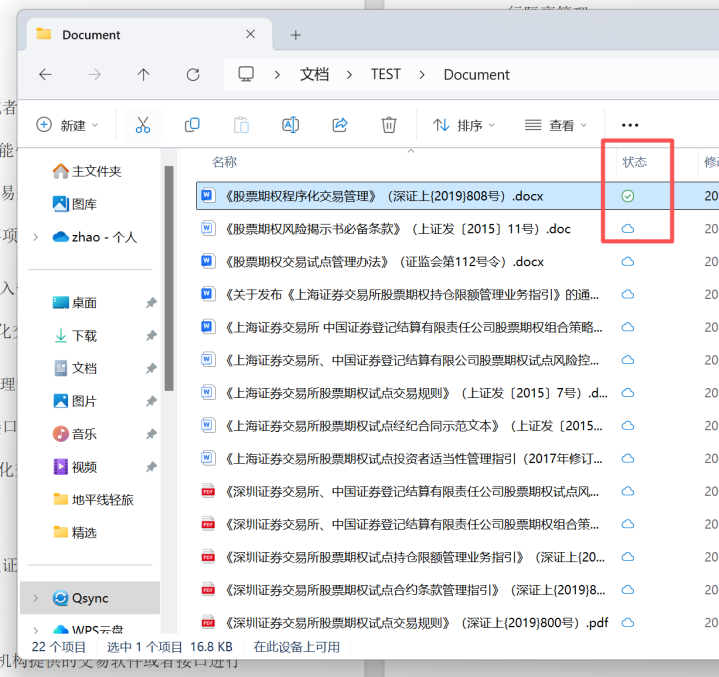Open 地平线轻旅 folder in sidebar
The image size is (719, 677).
point(93,499)
